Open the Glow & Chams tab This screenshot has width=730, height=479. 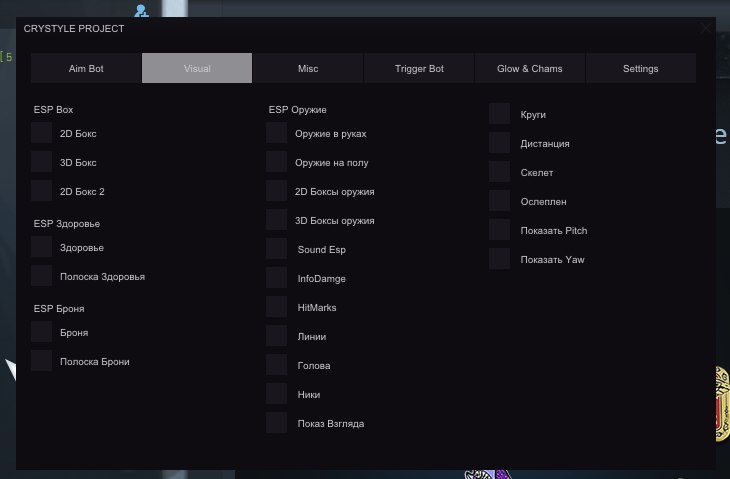[530, 68]
